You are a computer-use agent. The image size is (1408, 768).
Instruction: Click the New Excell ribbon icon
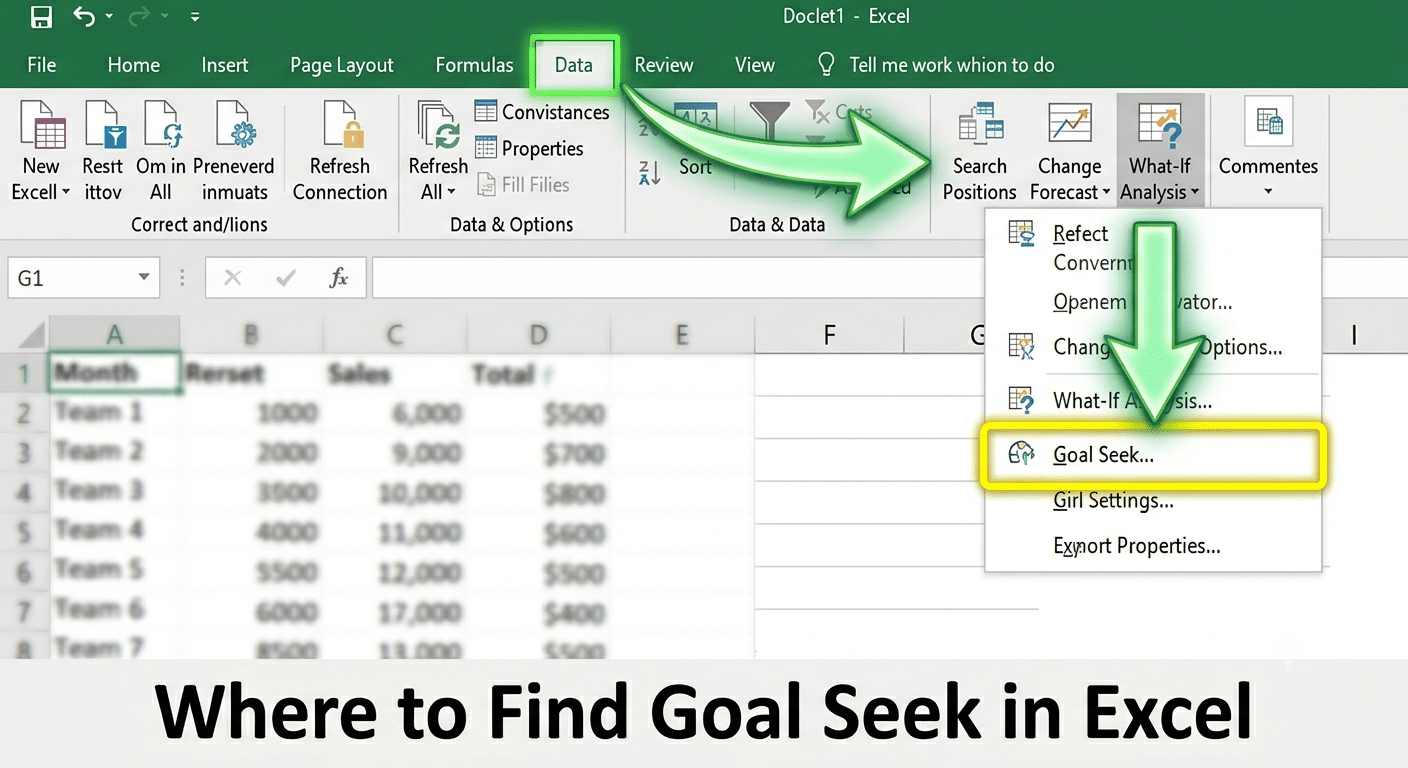coord(41,126)
